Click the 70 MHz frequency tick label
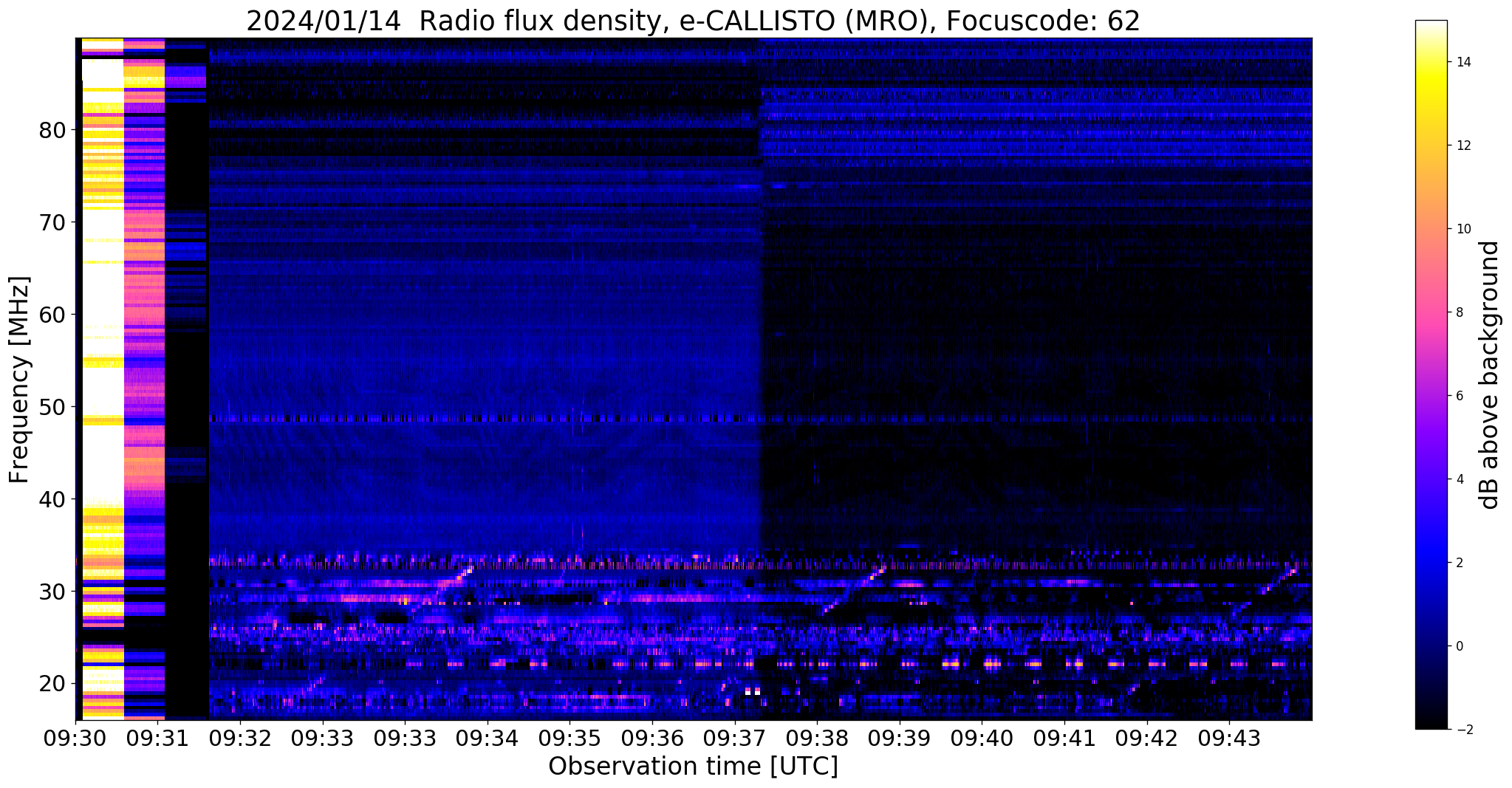Screen dimensions: 1512x788 (52, 222)
